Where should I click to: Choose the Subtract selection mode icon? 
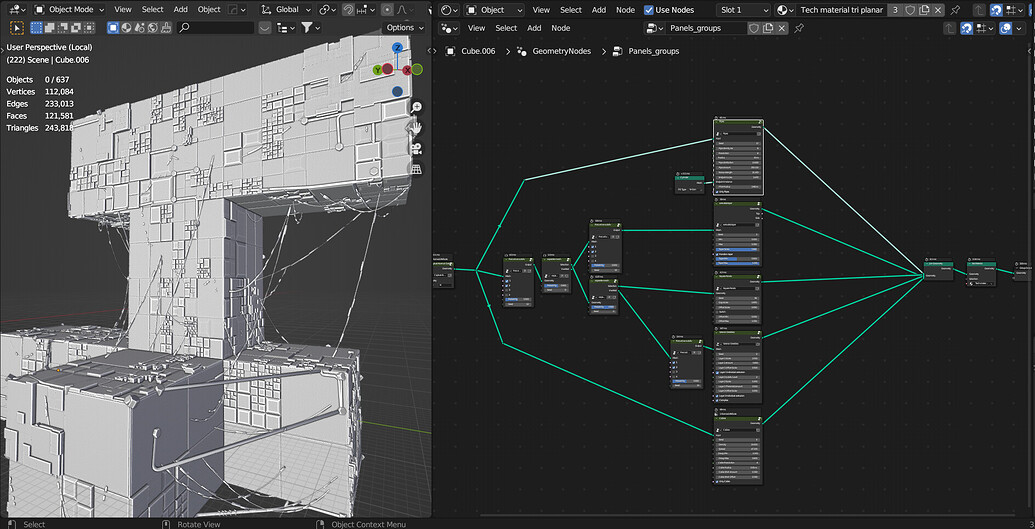[63, 28]
